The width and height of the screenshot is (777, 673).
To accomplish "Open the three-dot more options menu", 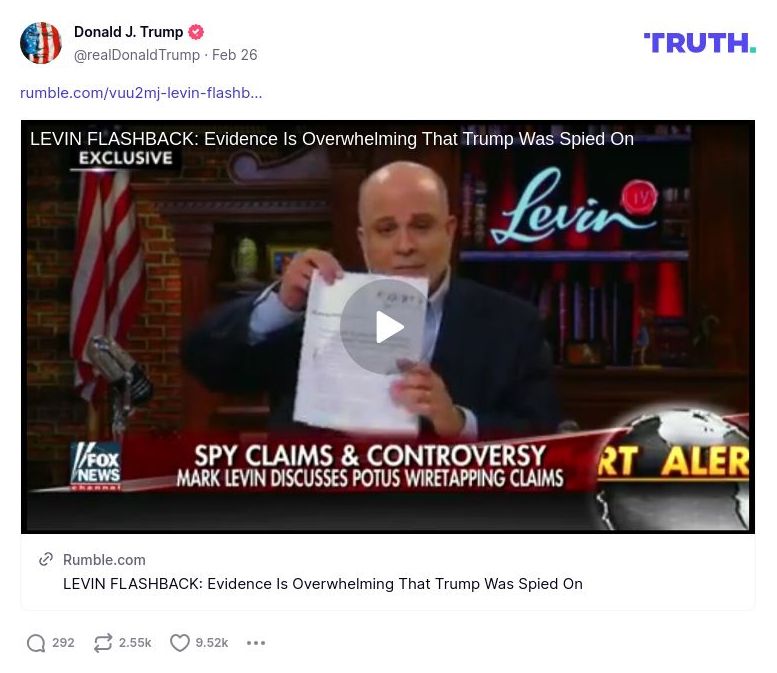I will pos(256,643).
